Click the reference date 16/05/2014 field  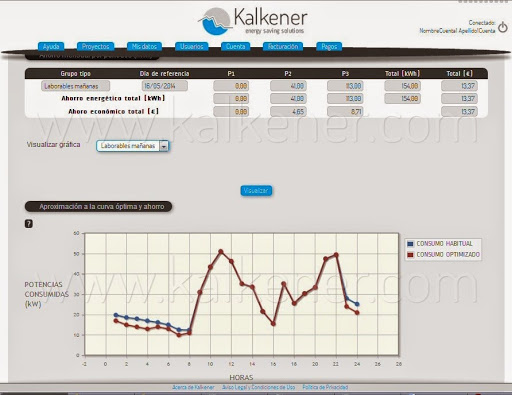pos(165,86)
